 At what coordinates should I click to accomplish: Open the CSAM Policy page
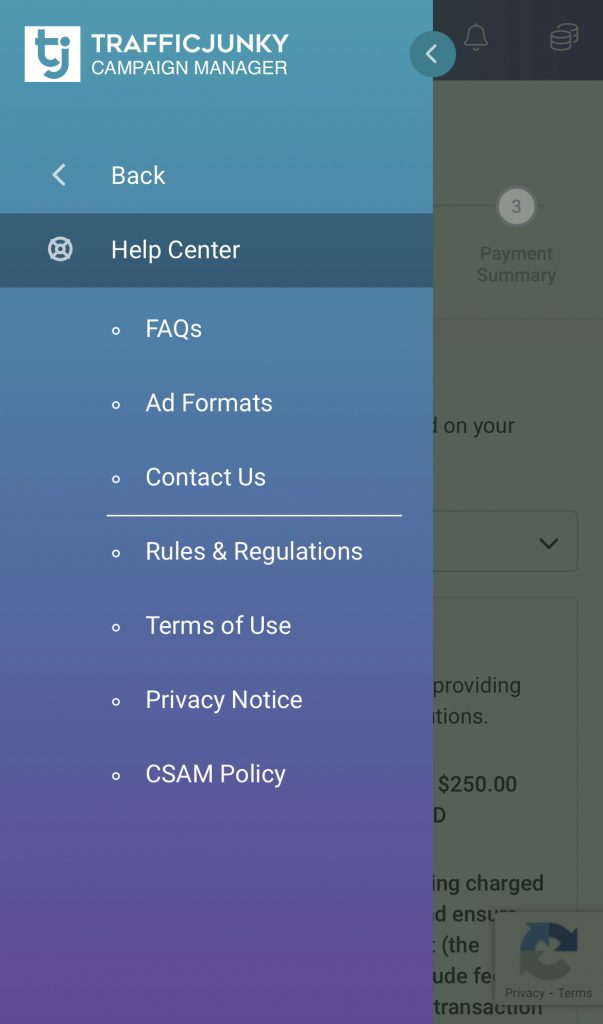click(x=216, y=774)
